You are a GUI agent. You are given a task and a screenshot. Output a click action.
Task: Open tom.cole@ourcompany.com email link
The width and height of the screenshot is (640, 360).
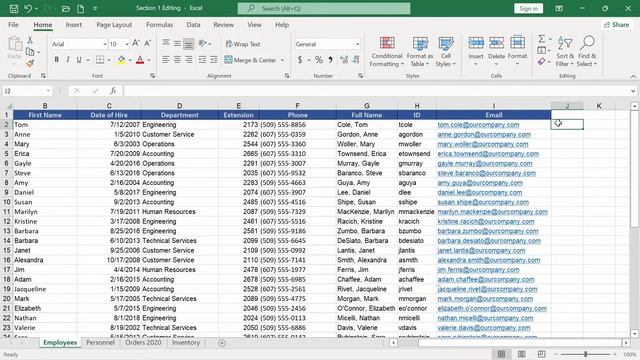[x=478, y=124]
